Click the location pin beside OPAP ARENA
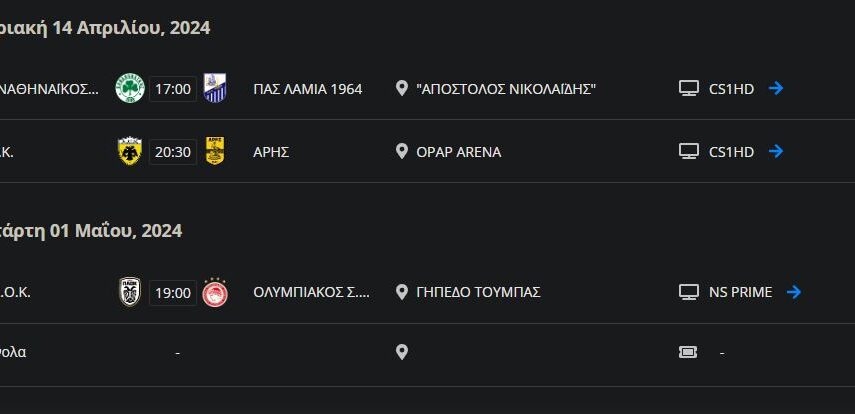Image resolution: width=855 pixels, height=414 pixels. click(402, 151)
